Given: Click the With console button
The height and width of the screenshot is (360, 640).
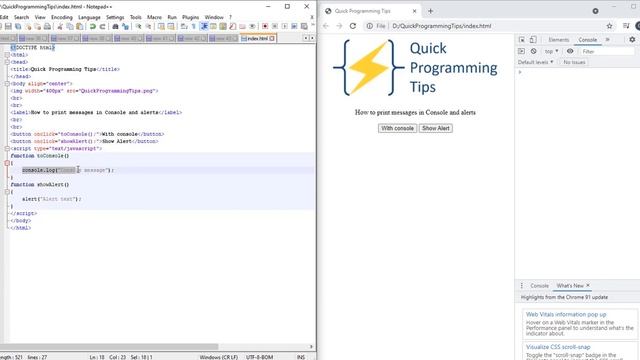Looking at the screenshot, I should point(397,128).
